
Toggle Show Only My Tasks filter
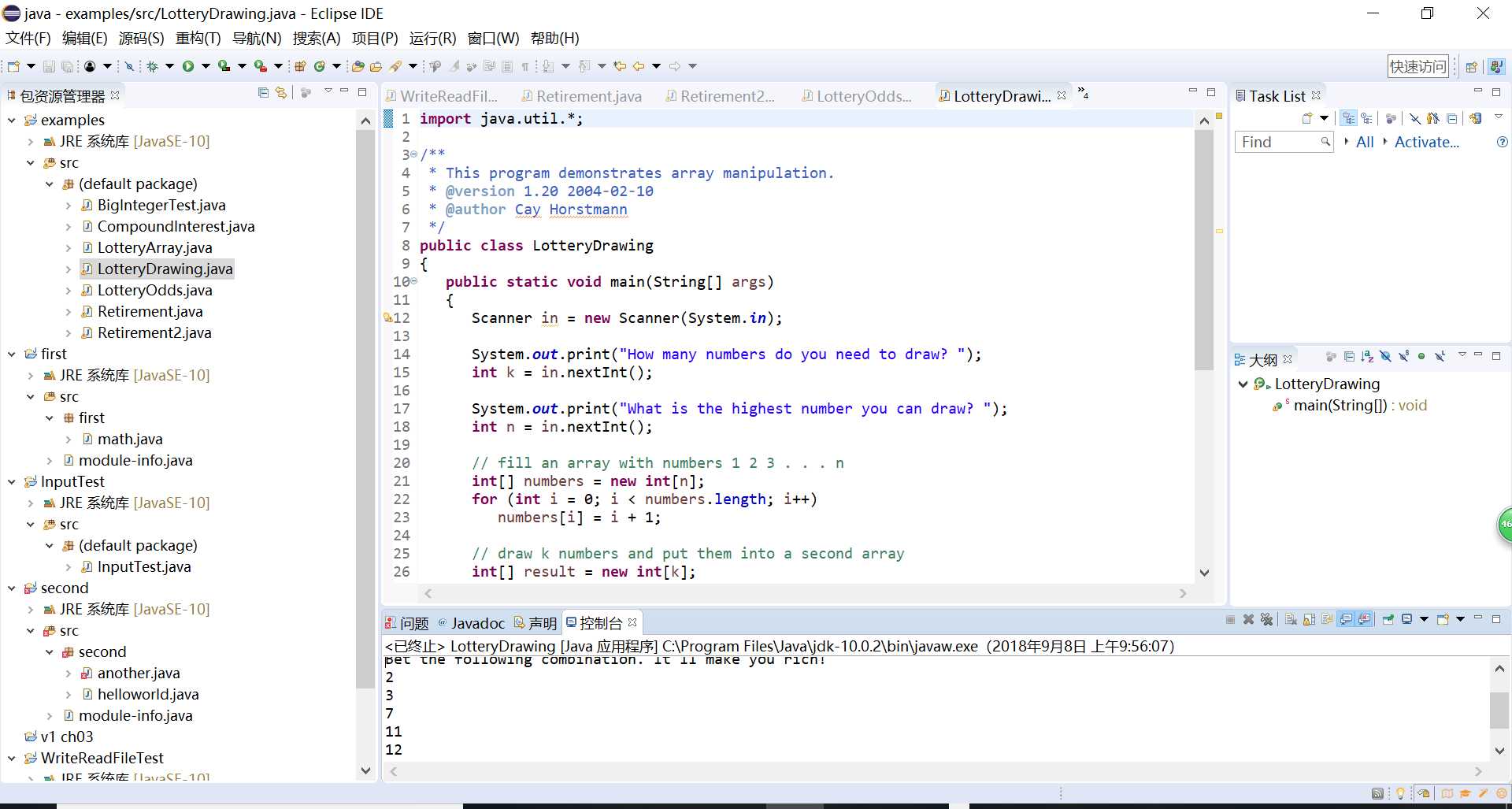[1433, 118]
